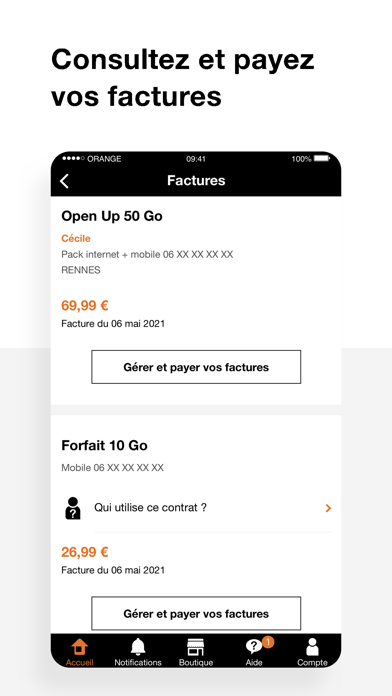Check the battery indicator in status bar
Image resolution: width=392 pixels, height=696 pixels.
(322, 158)
